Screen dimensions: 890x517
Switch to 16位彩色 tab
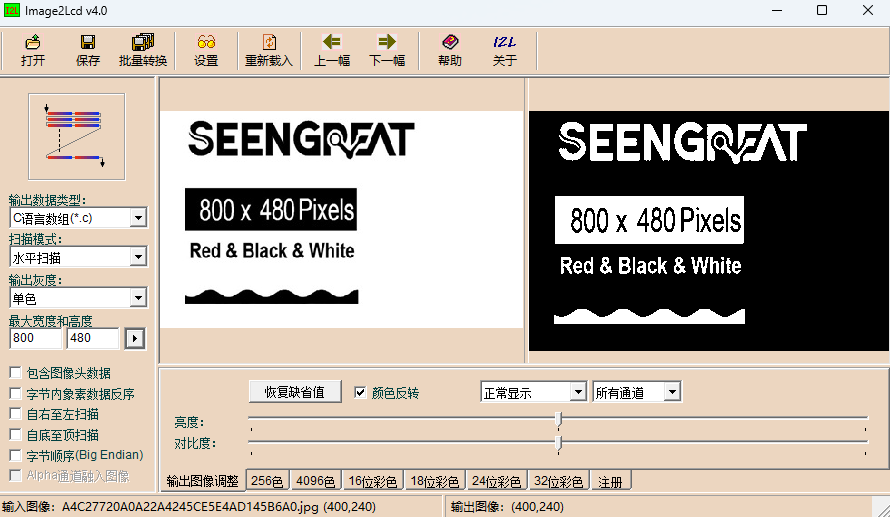point(372,481)
